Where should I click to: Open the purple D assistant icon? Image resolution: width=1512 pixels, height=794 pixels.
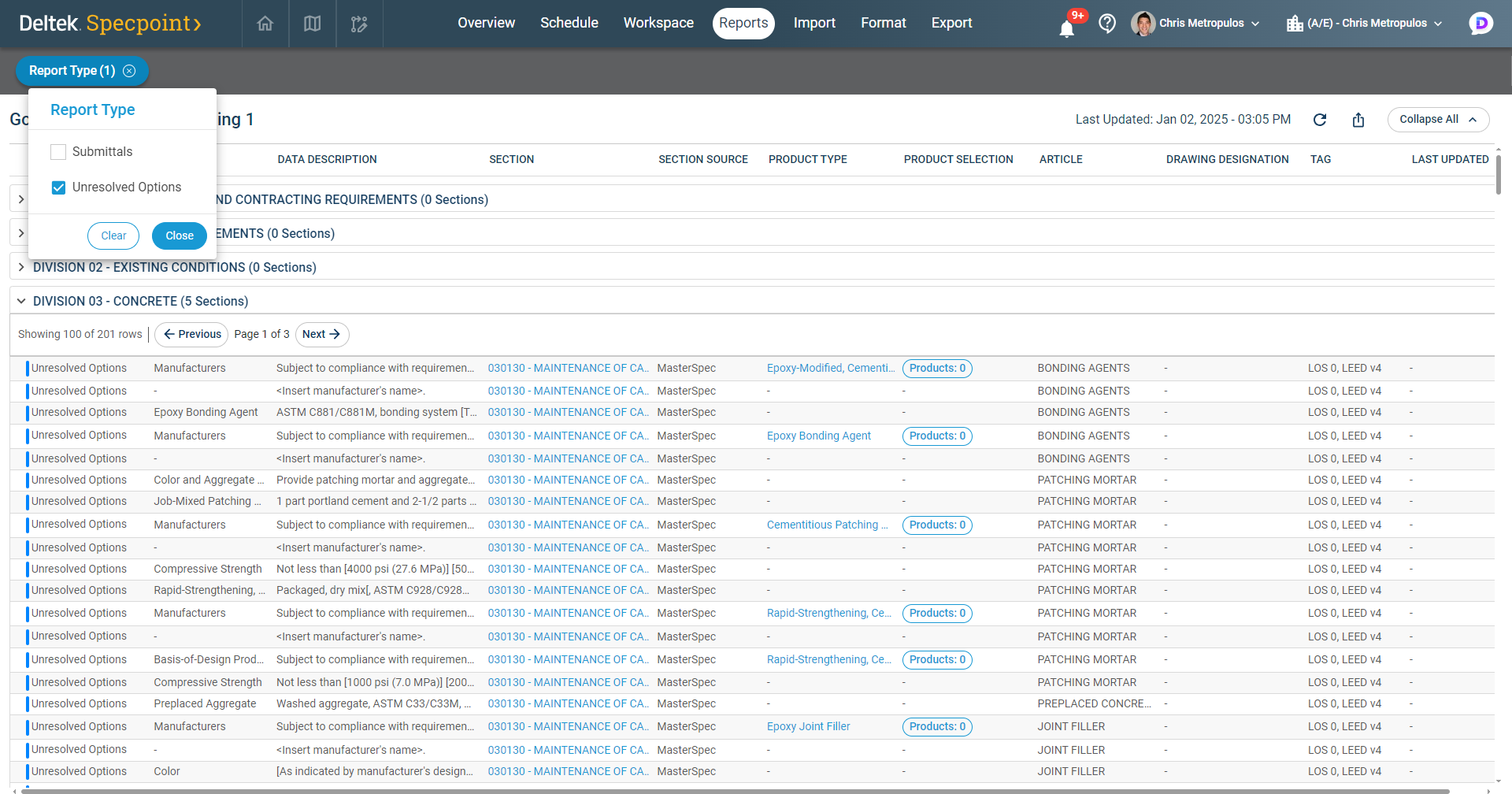pos(1480,24)
